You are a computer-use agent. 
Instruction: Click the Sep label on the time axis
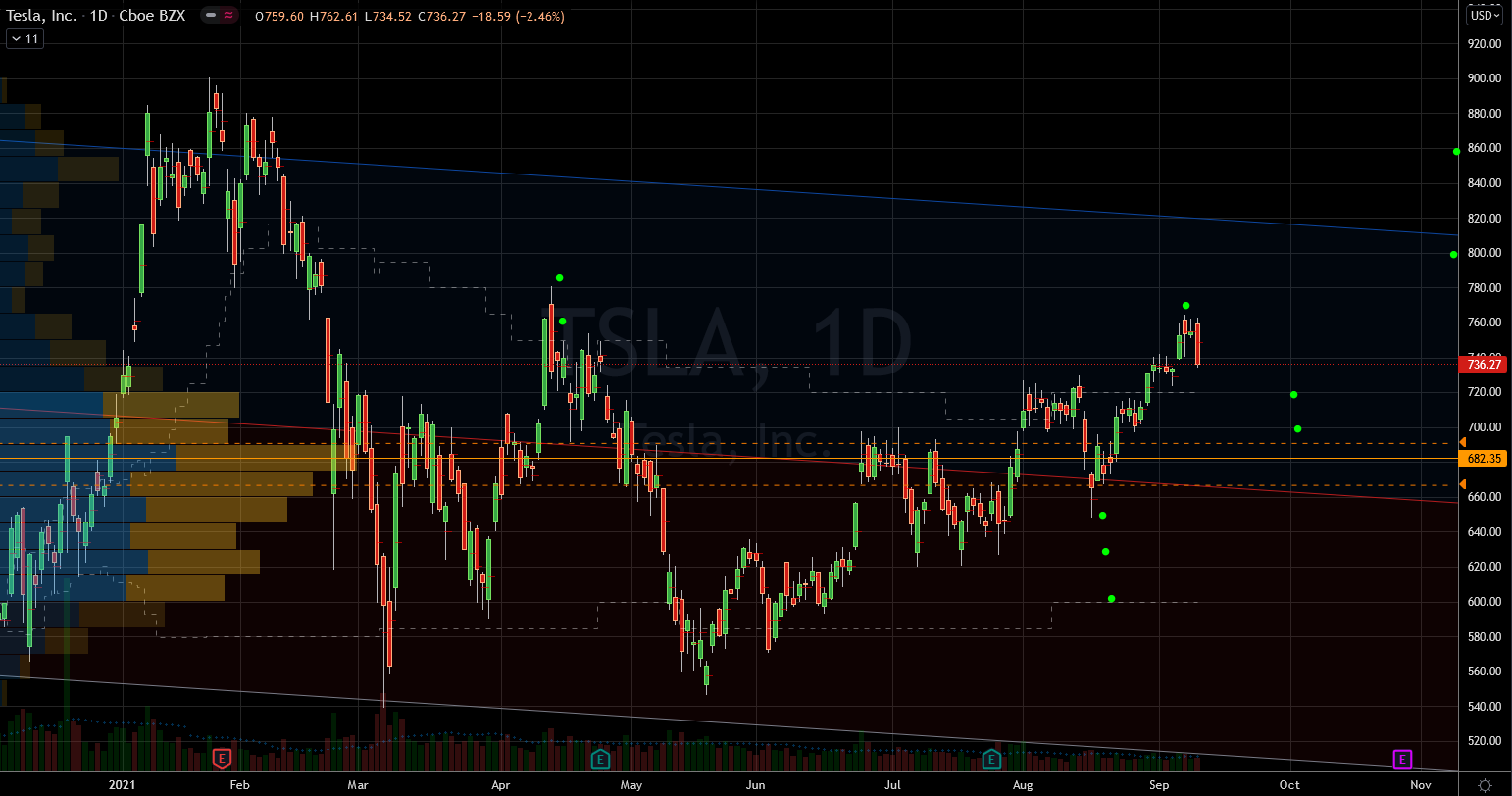tap(1160, 785)
